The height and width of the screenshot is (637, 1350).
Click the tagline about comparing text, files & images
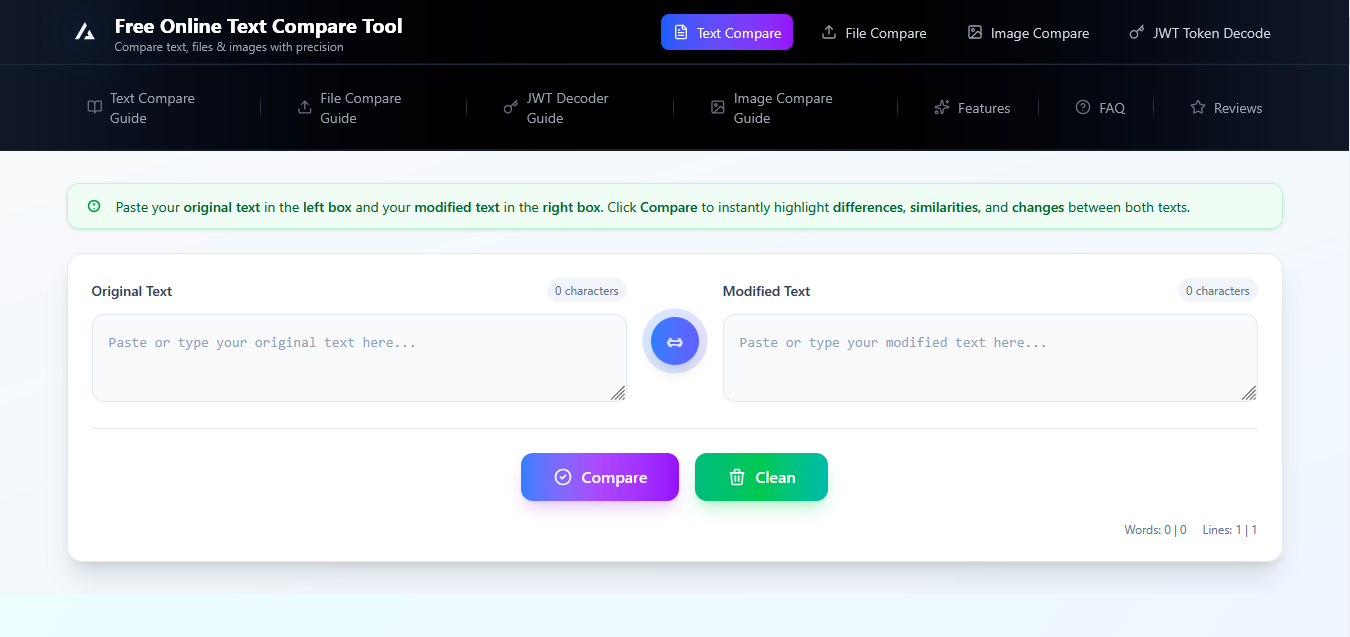pos(229,47)
